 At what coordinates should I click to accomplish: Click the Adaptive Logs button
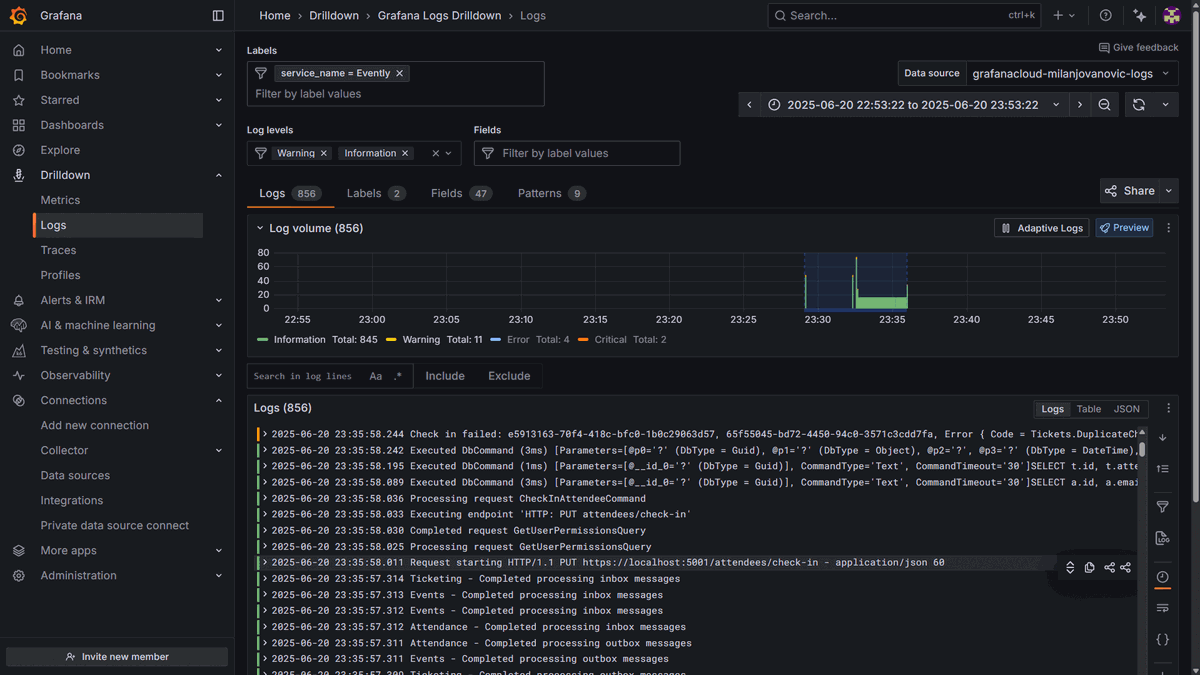1042,228
